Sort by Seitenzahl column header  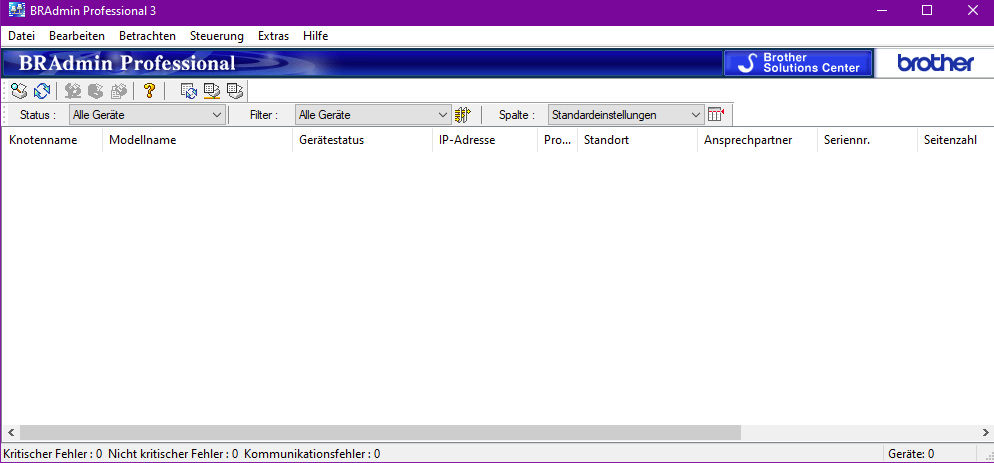pyautogui.click(x=955, y=140)
